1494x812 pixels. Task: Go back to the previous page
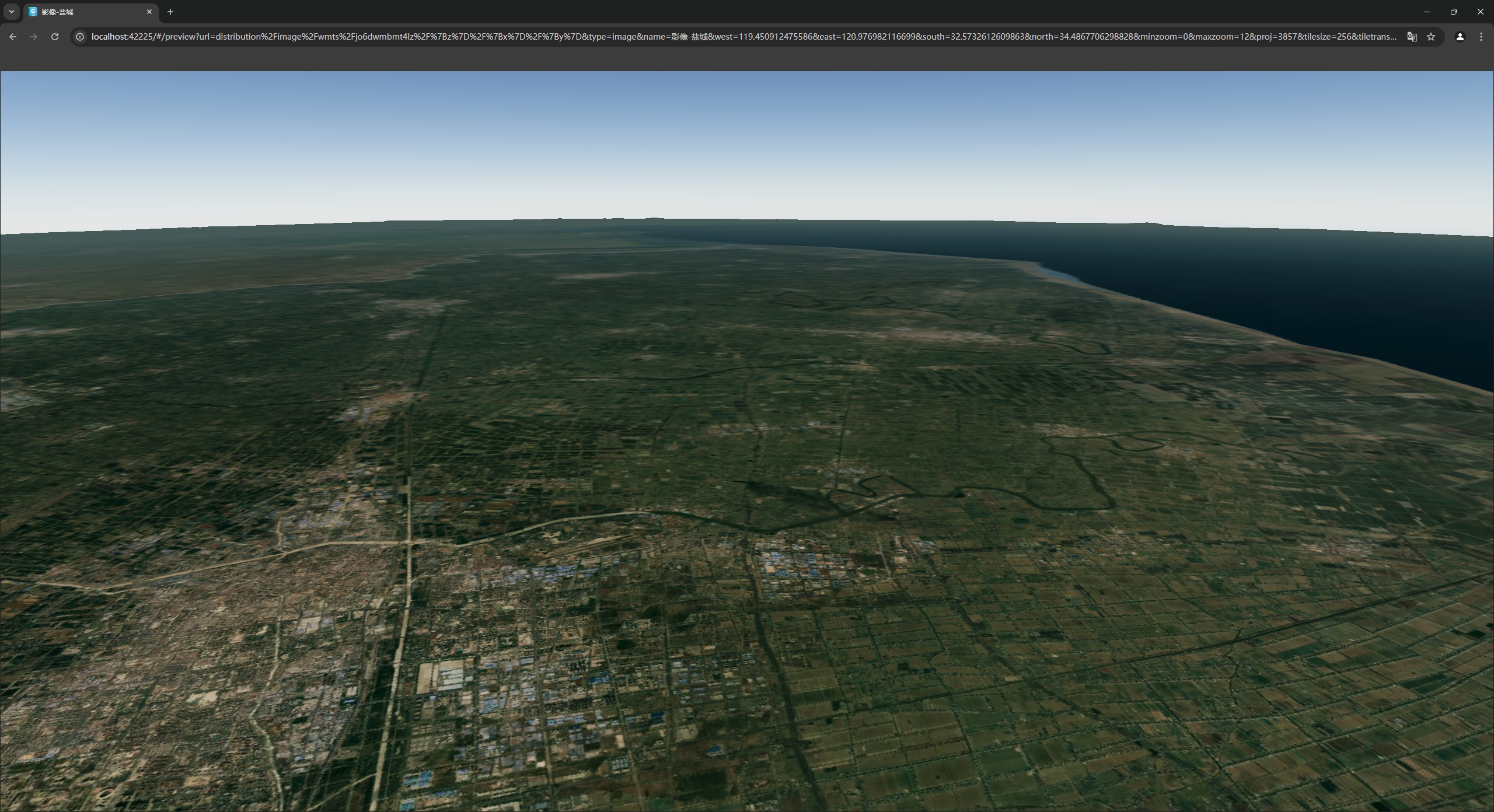(13, 37)
